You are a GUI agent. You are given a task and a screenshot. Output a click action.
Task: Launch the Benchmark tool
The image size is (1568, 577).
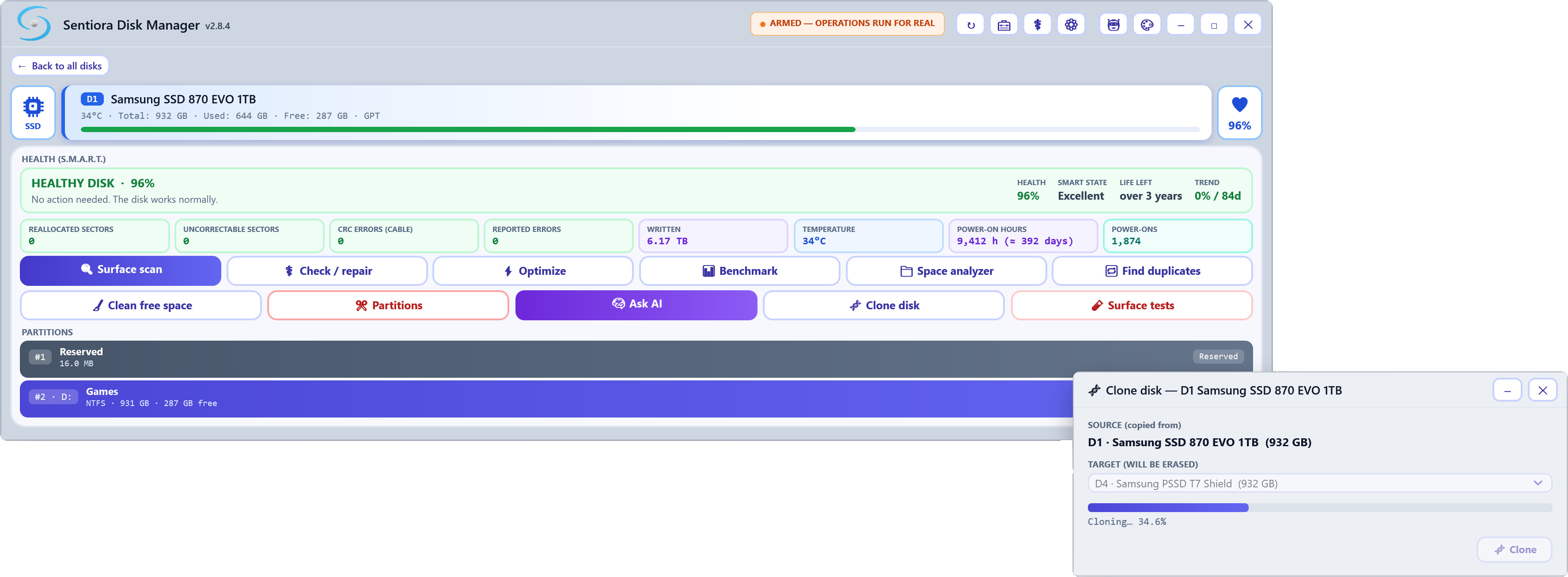(739, 271)
